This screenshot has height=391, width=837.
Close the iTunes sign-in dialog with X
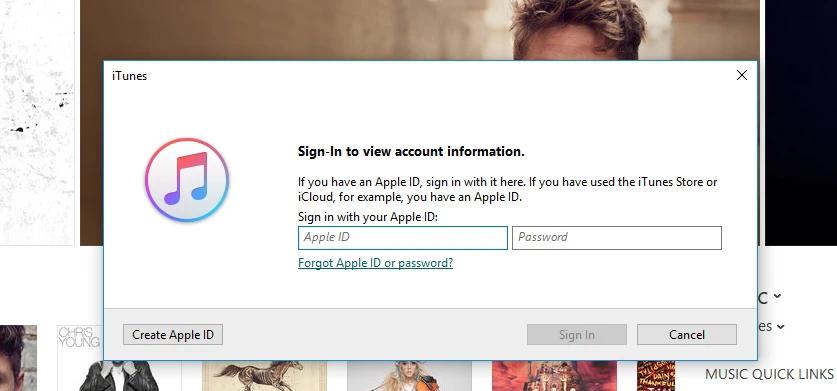point(741,75)
